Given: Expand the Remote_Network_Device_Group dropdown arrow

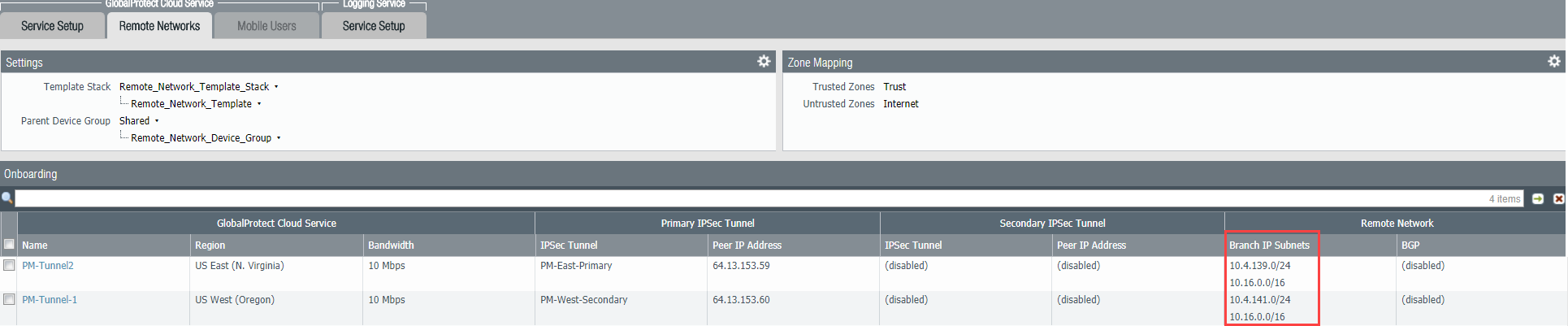Looking at the screenshot, I should click(279, 138).
